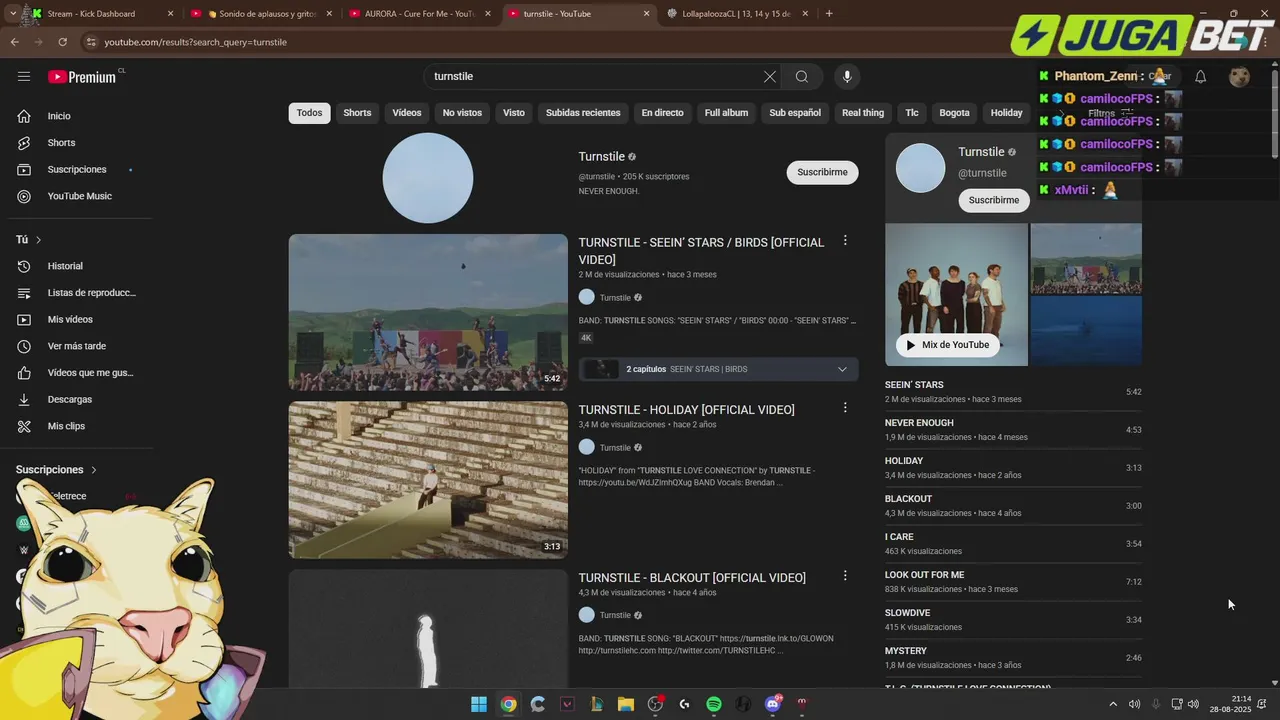Subscribe to Turnstile in right panel
Image resolution: width=1280 pixels, height=720 pixels.
994,200
